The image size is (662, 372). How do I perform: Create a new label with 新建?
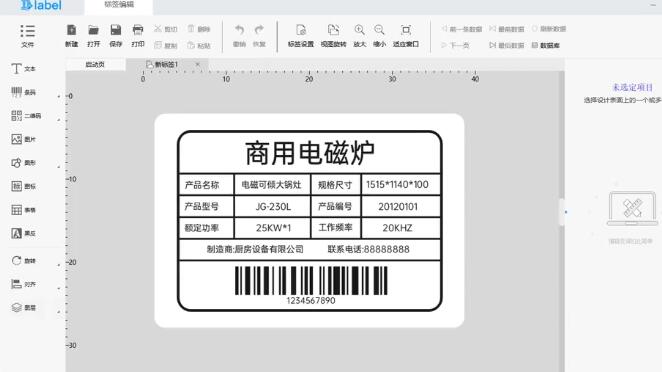click(72, 35)
